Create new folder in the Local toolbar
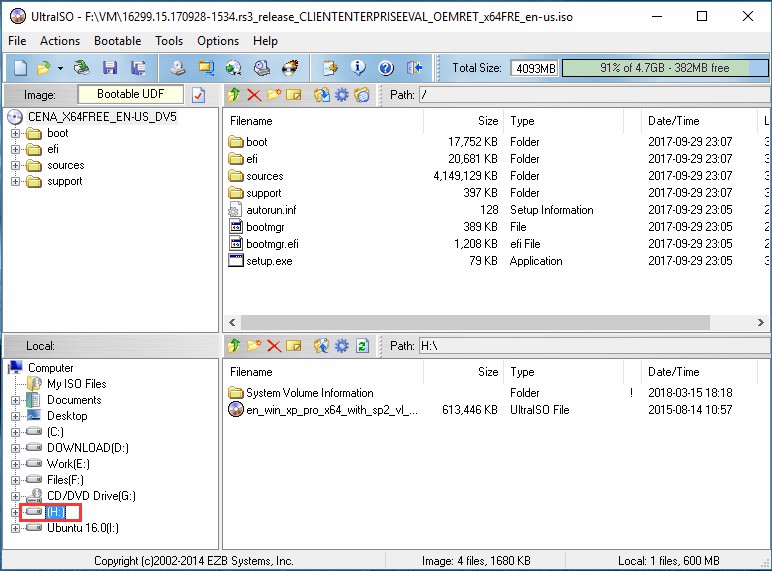 pyautogui.click(x=254, y=346)
